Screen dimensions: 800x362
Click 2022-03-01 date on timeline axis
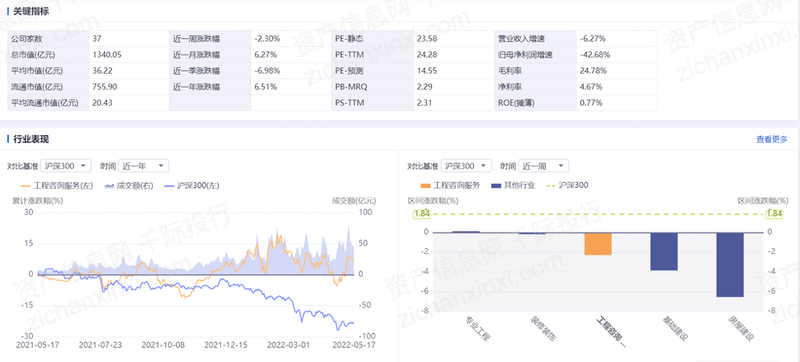[288, 345]
